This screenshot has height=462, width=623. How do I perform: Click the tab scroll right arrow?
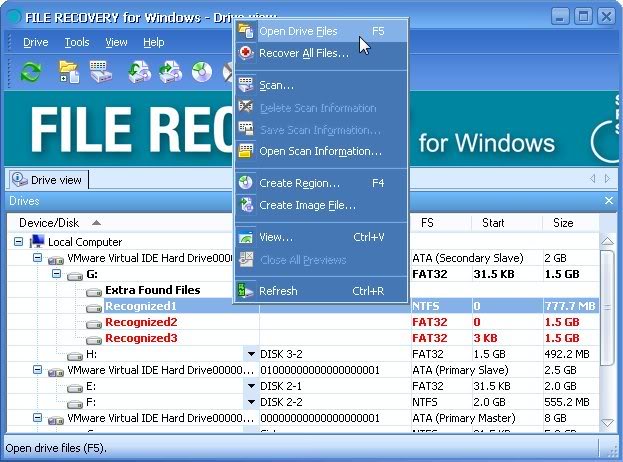coord(607,178)
